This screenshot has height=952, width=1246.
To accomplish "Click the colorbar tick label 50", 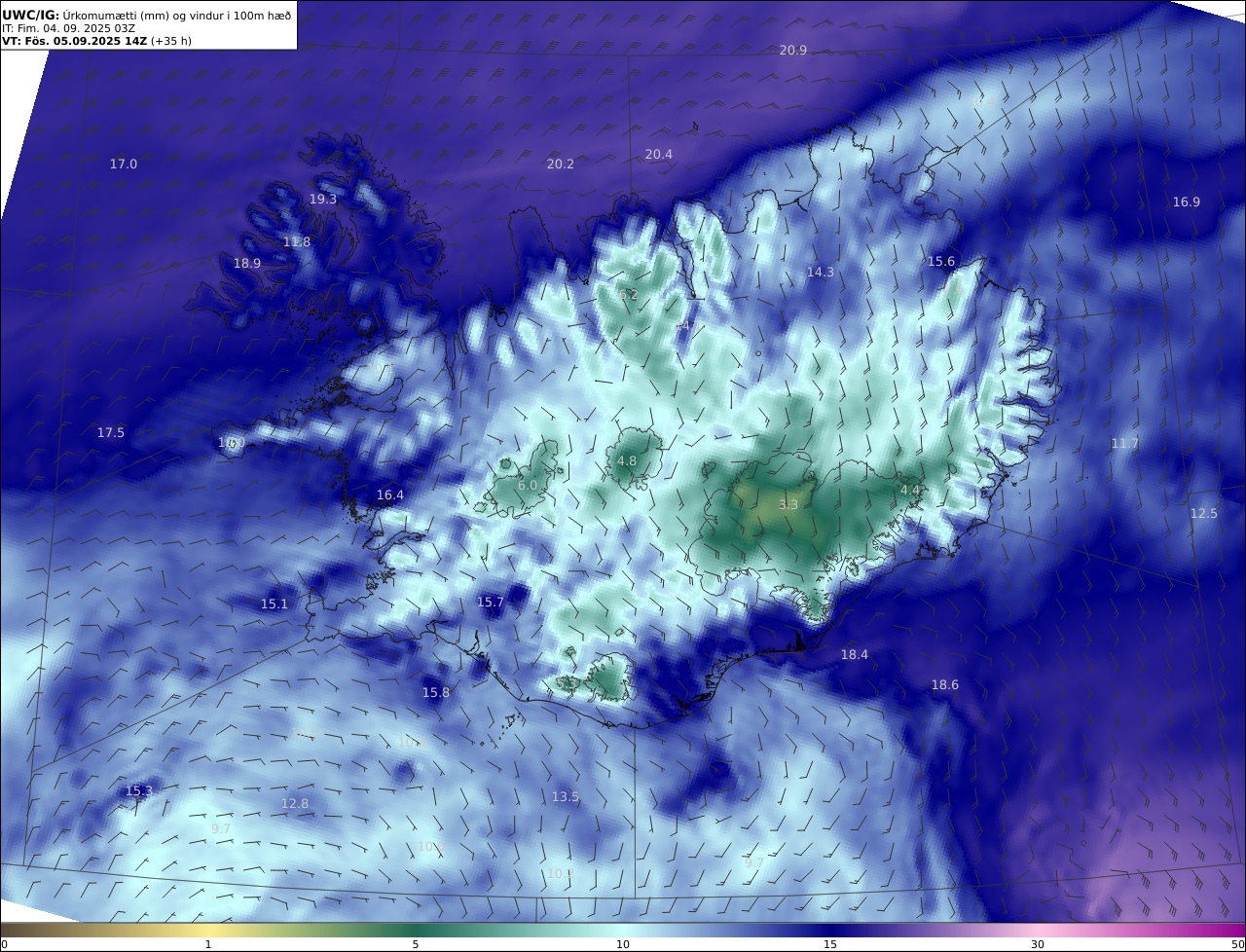I will click(x=1238, y=944).
